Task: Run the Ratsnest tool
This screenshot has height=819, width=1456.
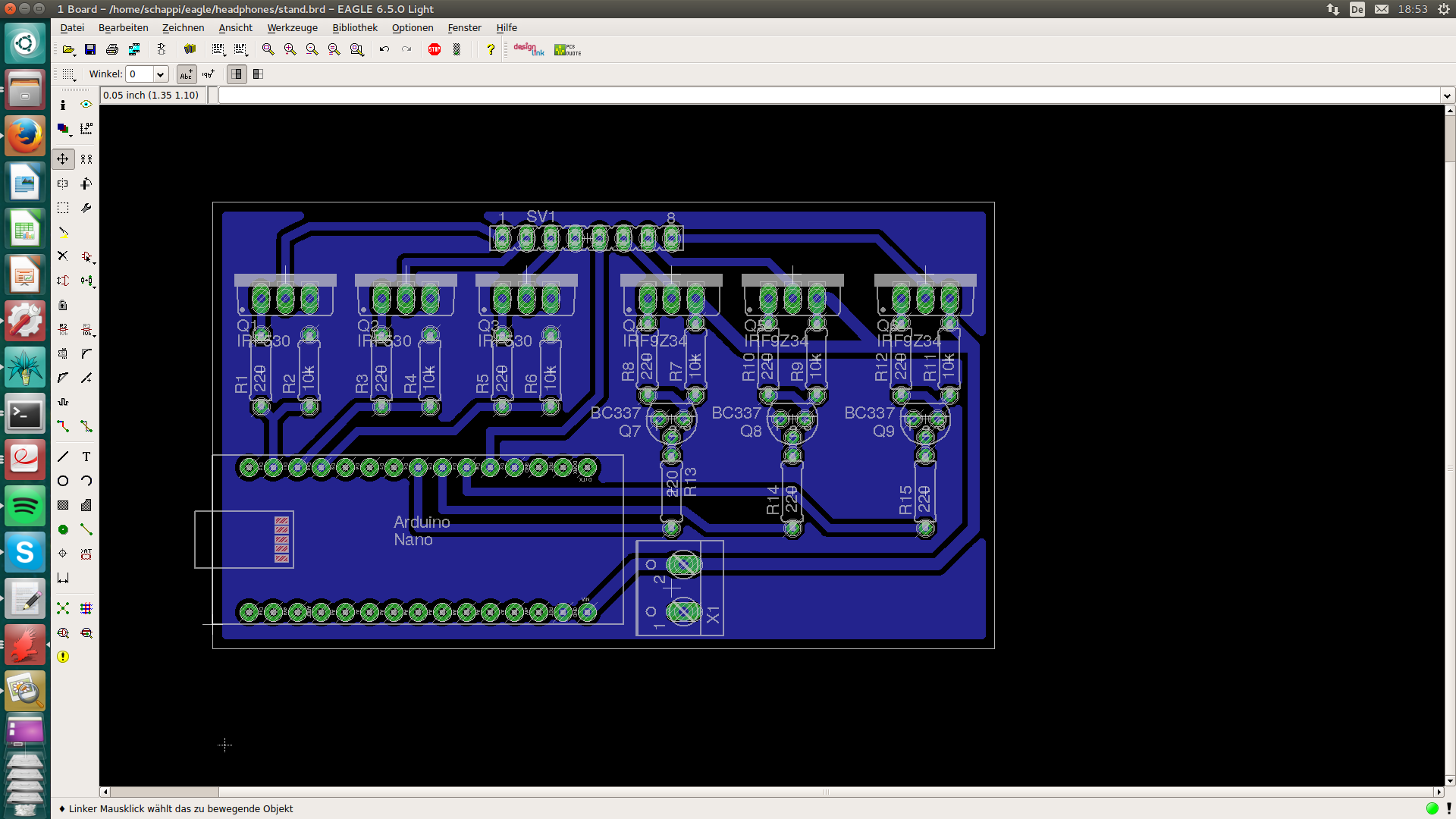Action: pos(63,608)
